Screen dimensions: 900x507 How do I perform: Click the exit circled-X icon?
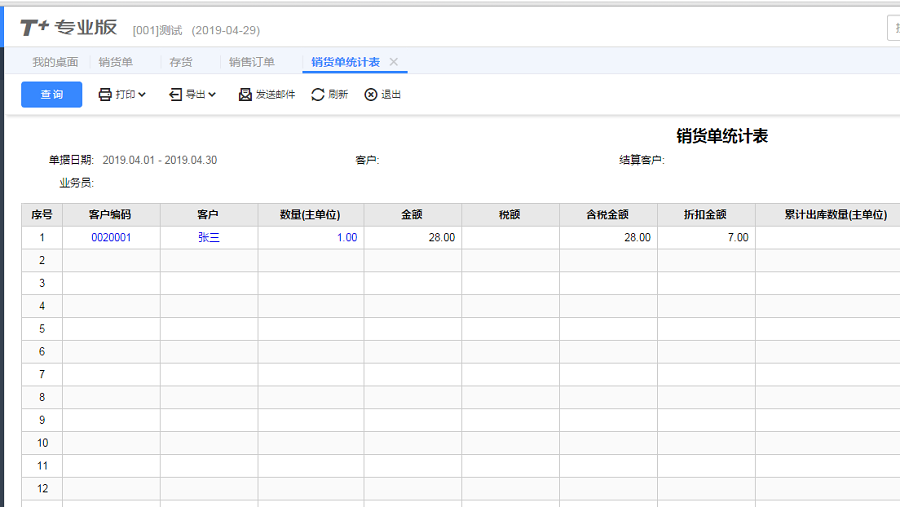pyautogui.click(x=371, y=95)
